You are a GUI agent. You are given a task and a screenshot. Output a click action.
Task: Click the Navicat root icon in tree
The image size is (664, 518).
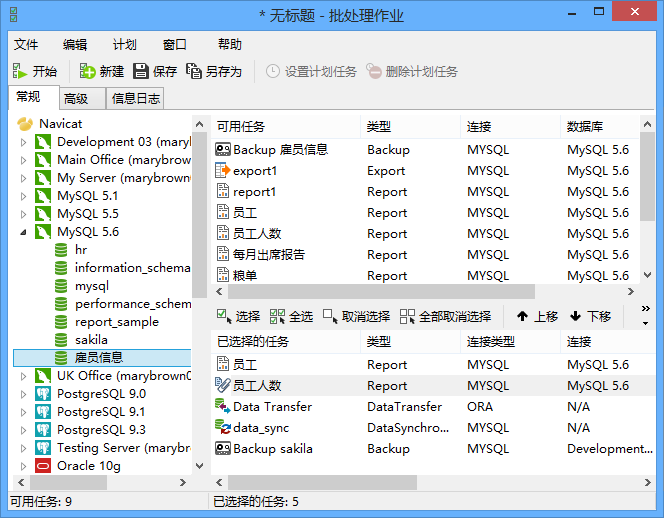(x=25, y=124)
